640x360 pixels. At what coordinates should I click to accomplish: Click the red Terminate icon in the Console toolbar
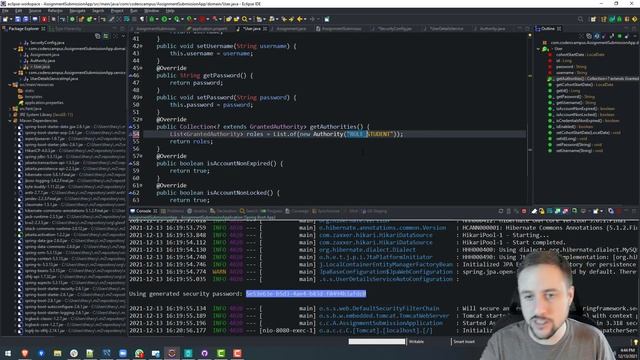coord(524,211)
